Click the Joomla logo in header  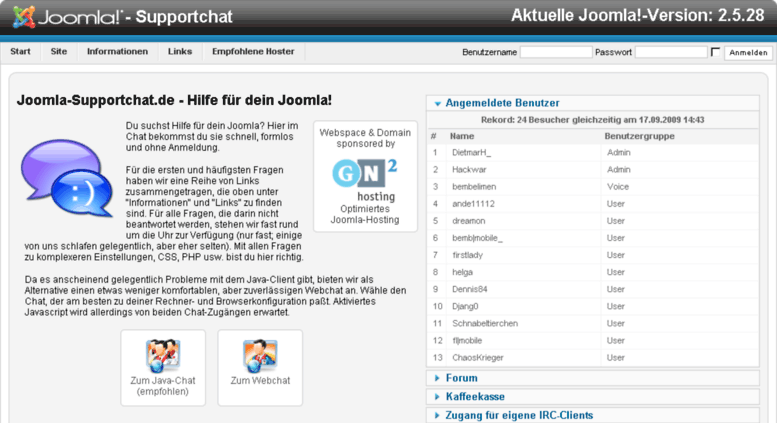pyautogui.click(x=67, y=17)
